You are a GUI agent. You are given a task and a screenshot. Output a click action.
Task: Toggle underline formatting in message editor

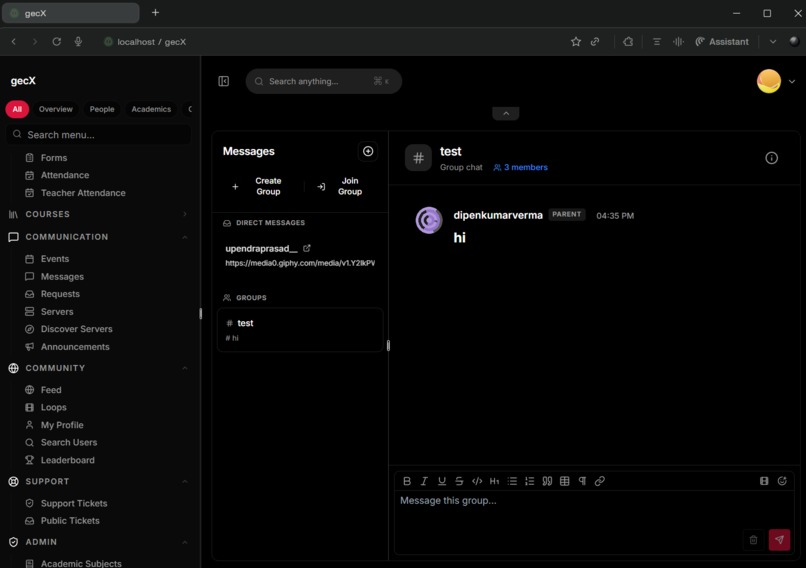pyautogui.click(x=442, y=481)
